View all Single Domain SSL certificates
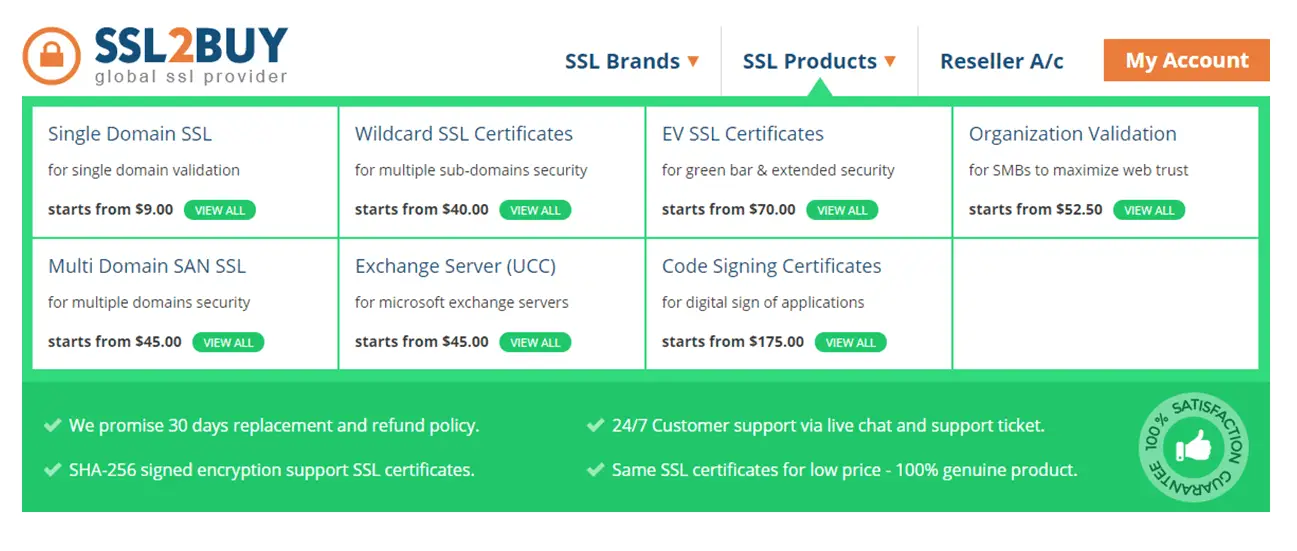Viewport: 1297px width, 551px height. pos(220,210)
